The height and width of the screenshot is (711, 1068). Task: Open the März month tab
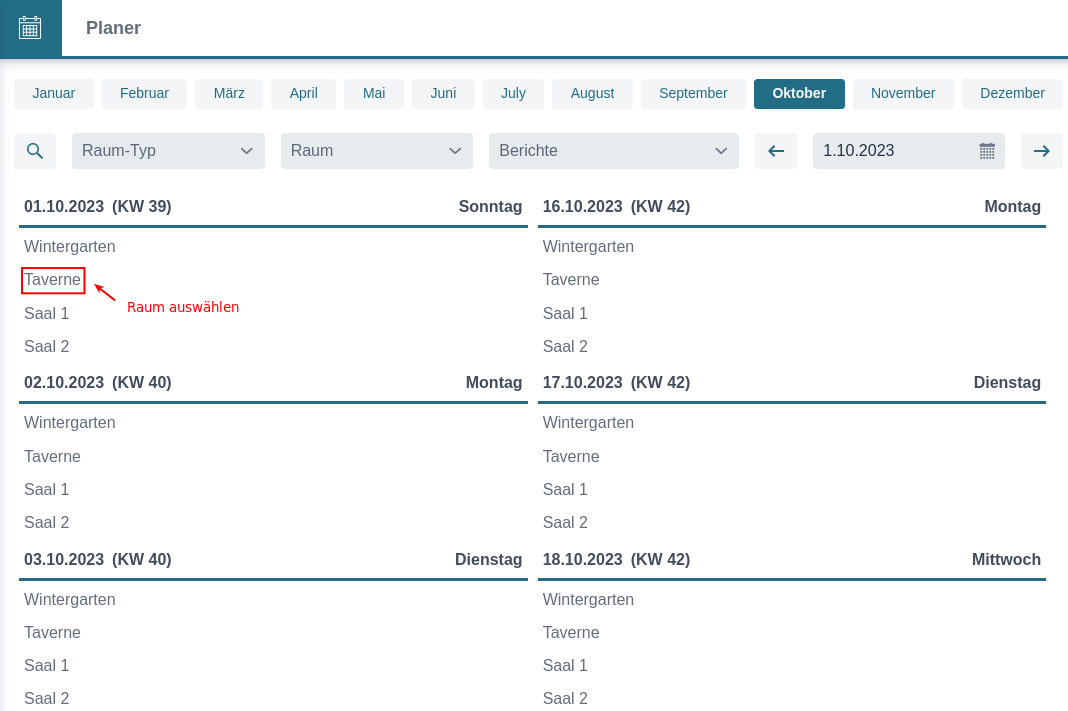pyautogui.click(x=229, y=93)
